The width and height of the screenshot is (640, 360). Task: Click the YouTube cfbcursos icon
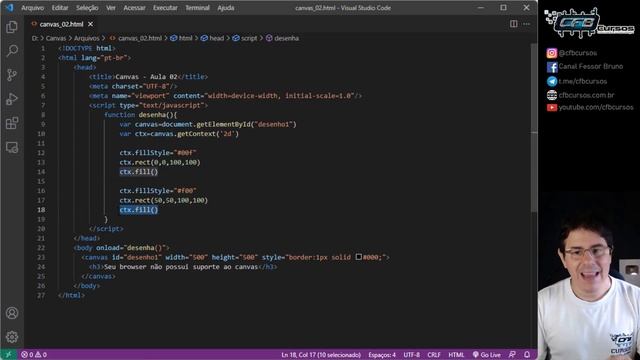click(552, 107)
